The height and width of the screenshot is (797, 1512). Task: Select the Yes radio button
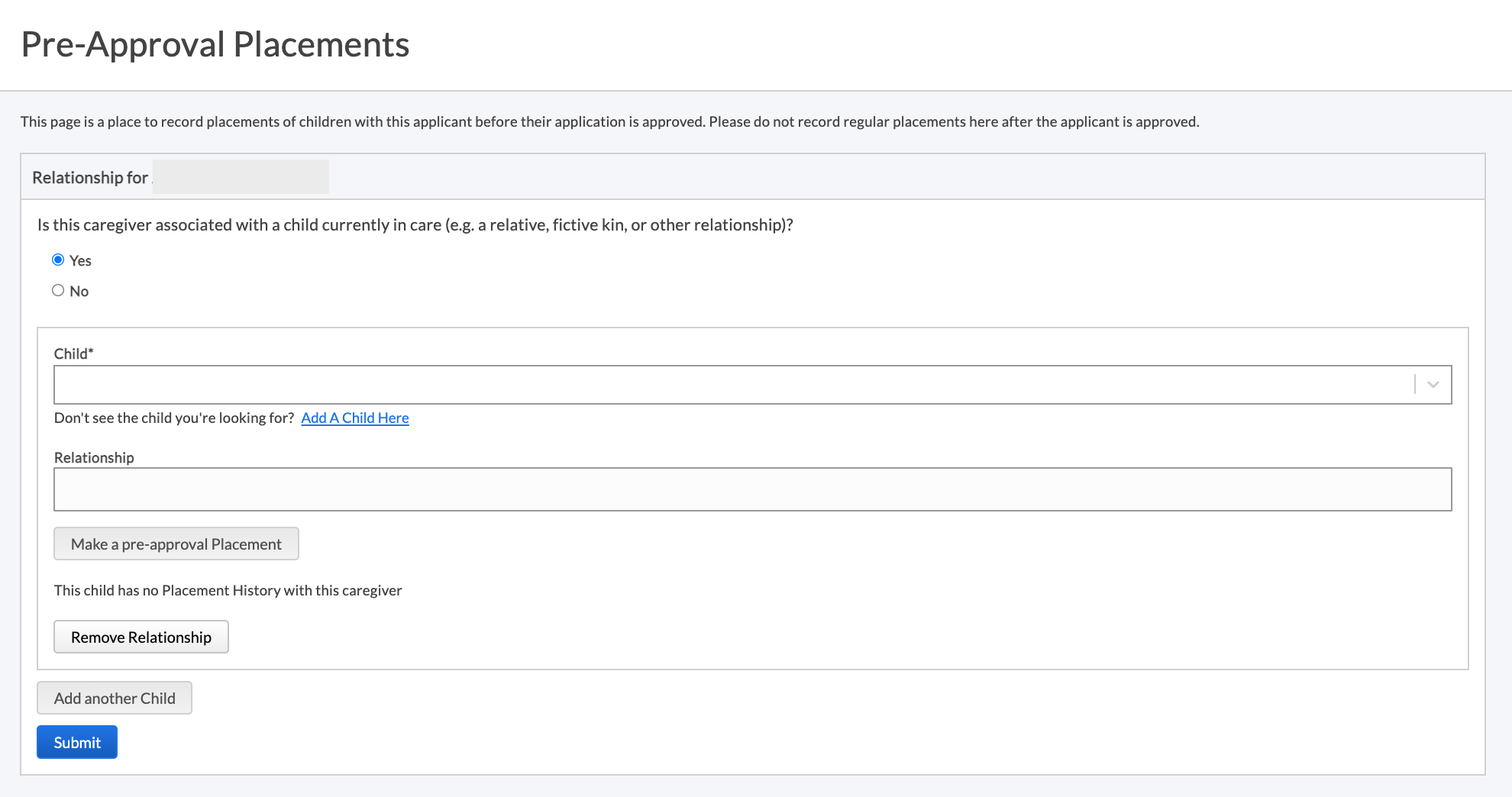(58, 260)
